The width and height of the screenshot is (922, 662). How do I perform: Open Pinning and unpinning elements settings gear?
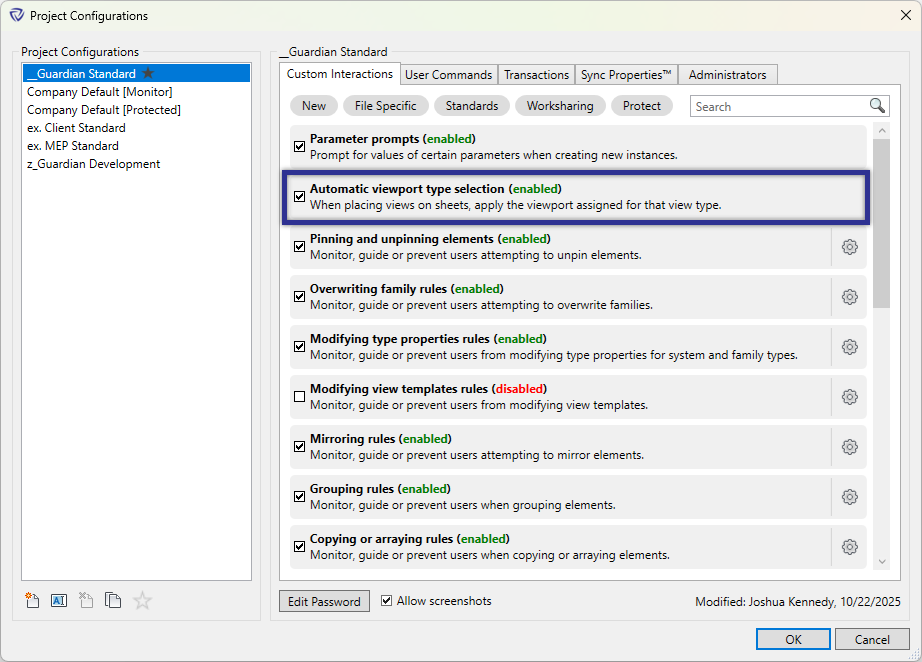coord(849,246)
